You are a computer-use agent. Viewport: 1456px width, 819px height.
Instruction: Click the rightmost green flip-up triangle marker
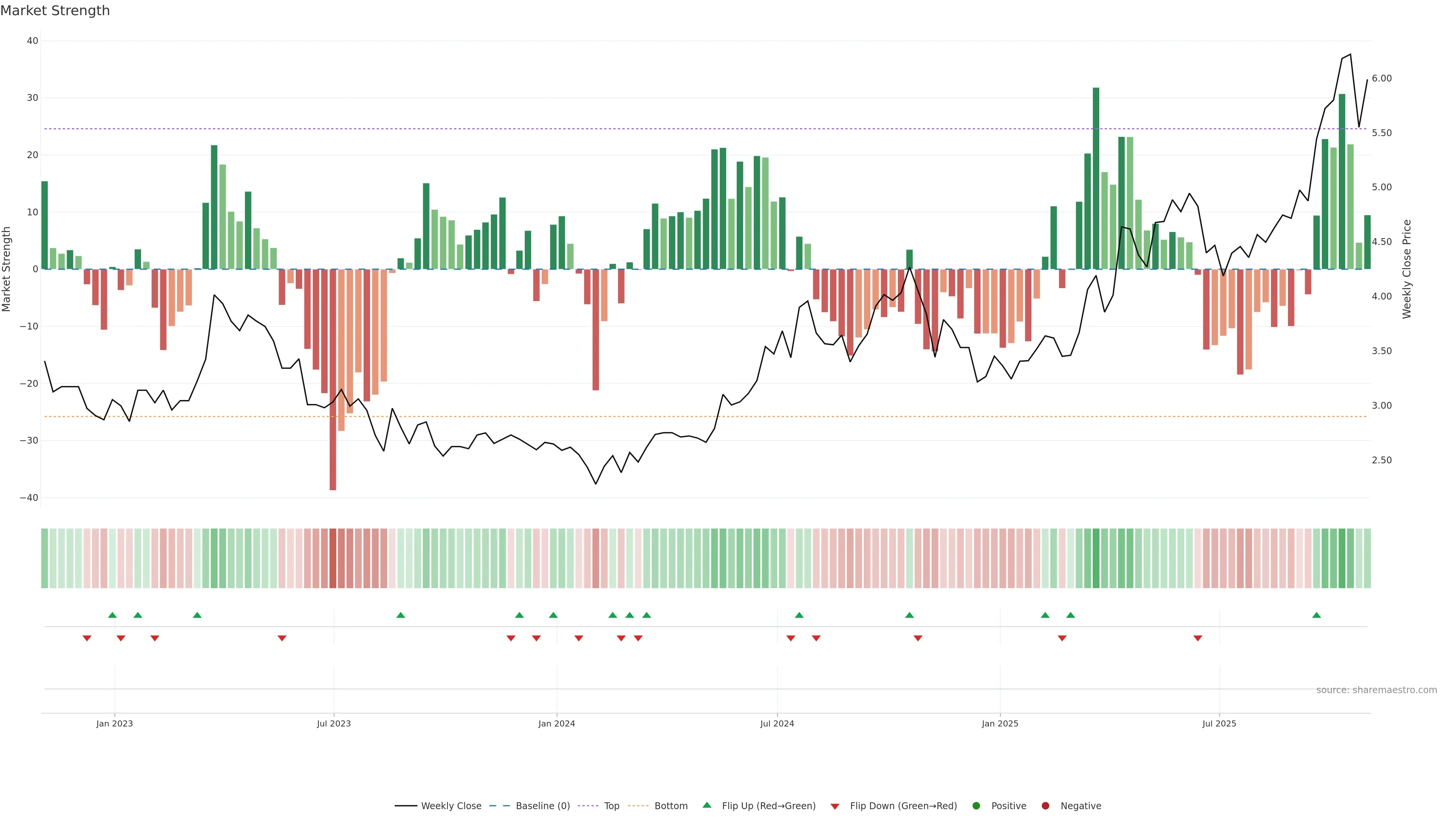[x=1316, y=615]
